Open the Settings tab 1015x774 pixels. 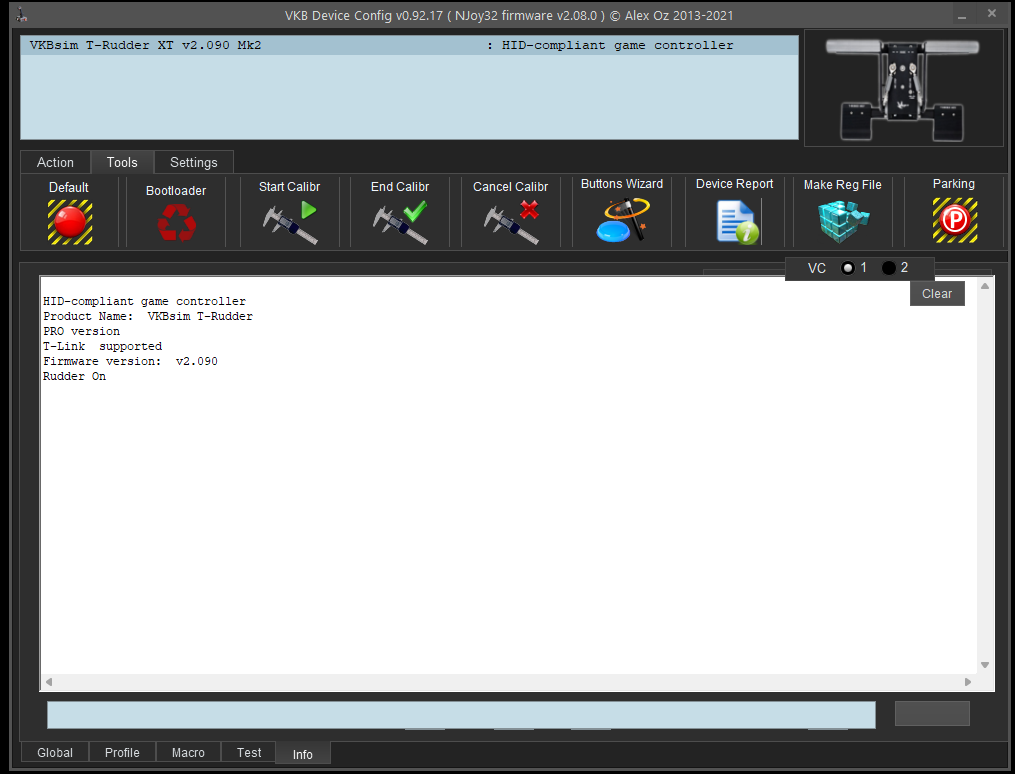[194, 162]
